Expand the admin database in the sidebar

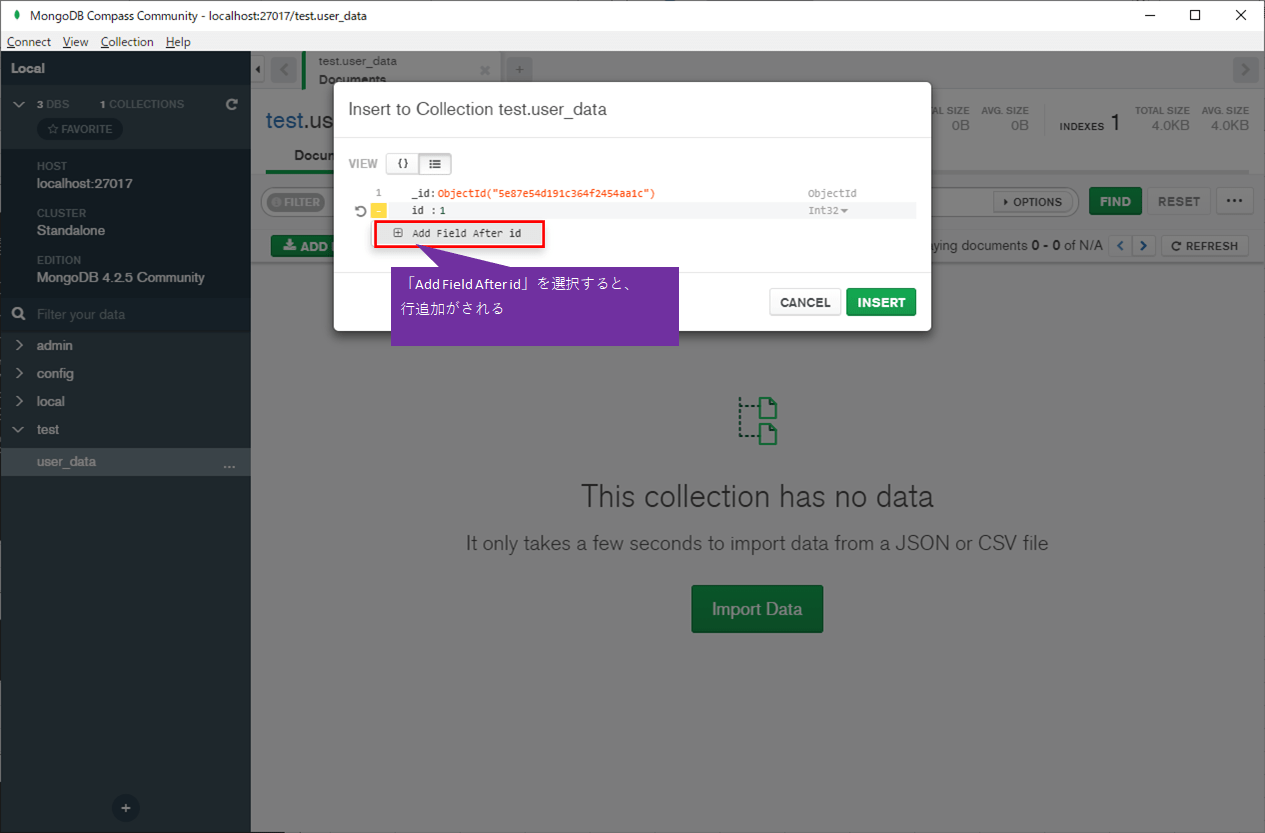pos(17,344)
